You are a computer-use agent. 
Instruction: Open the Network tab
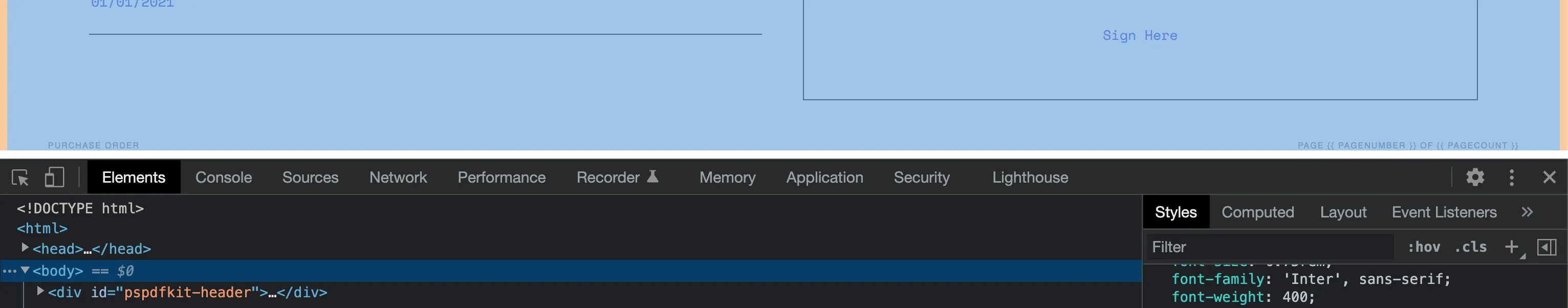click(398, 177)
